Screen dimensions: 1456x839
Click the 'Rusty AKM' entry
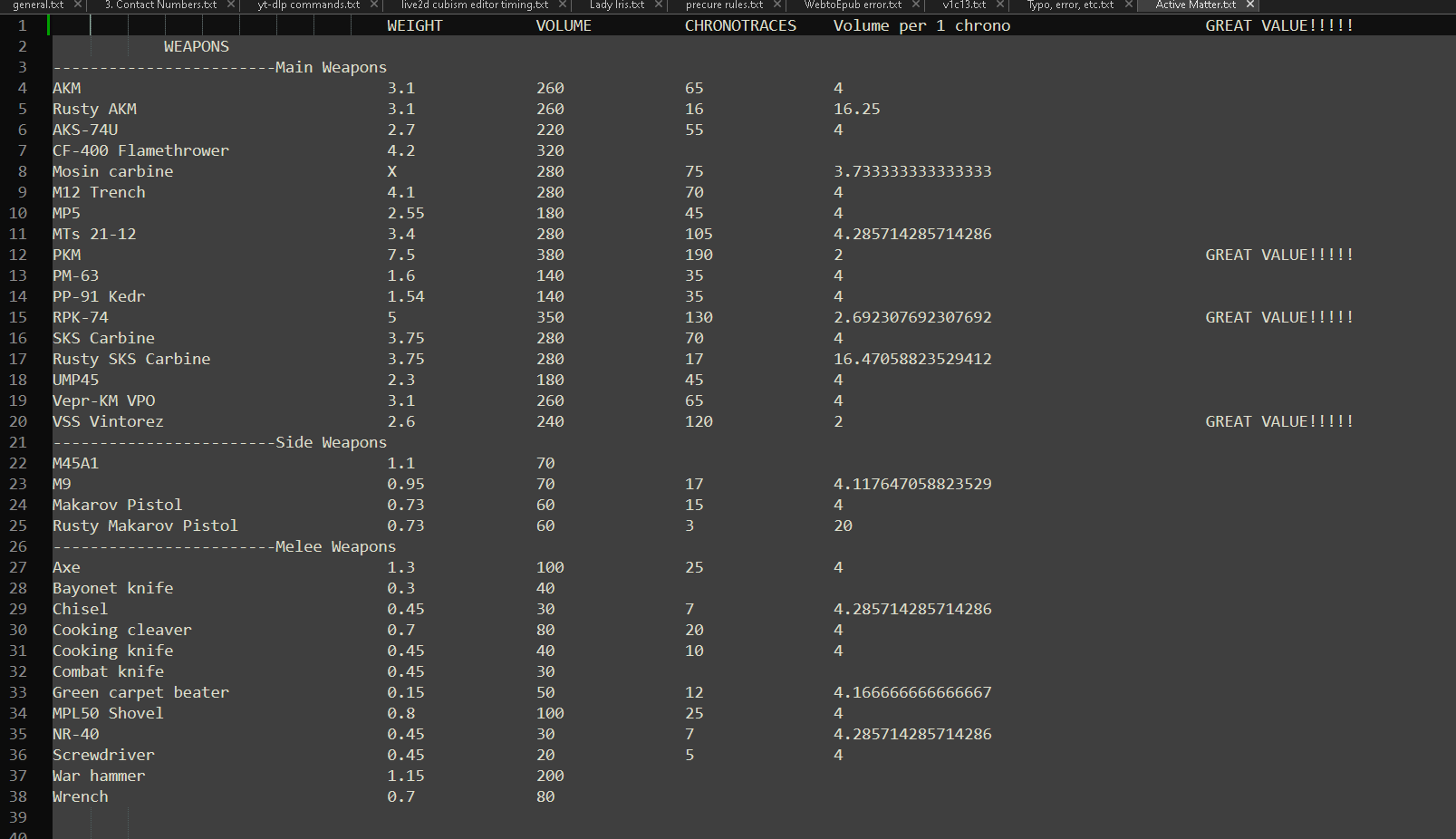click(x=94, y=109)
